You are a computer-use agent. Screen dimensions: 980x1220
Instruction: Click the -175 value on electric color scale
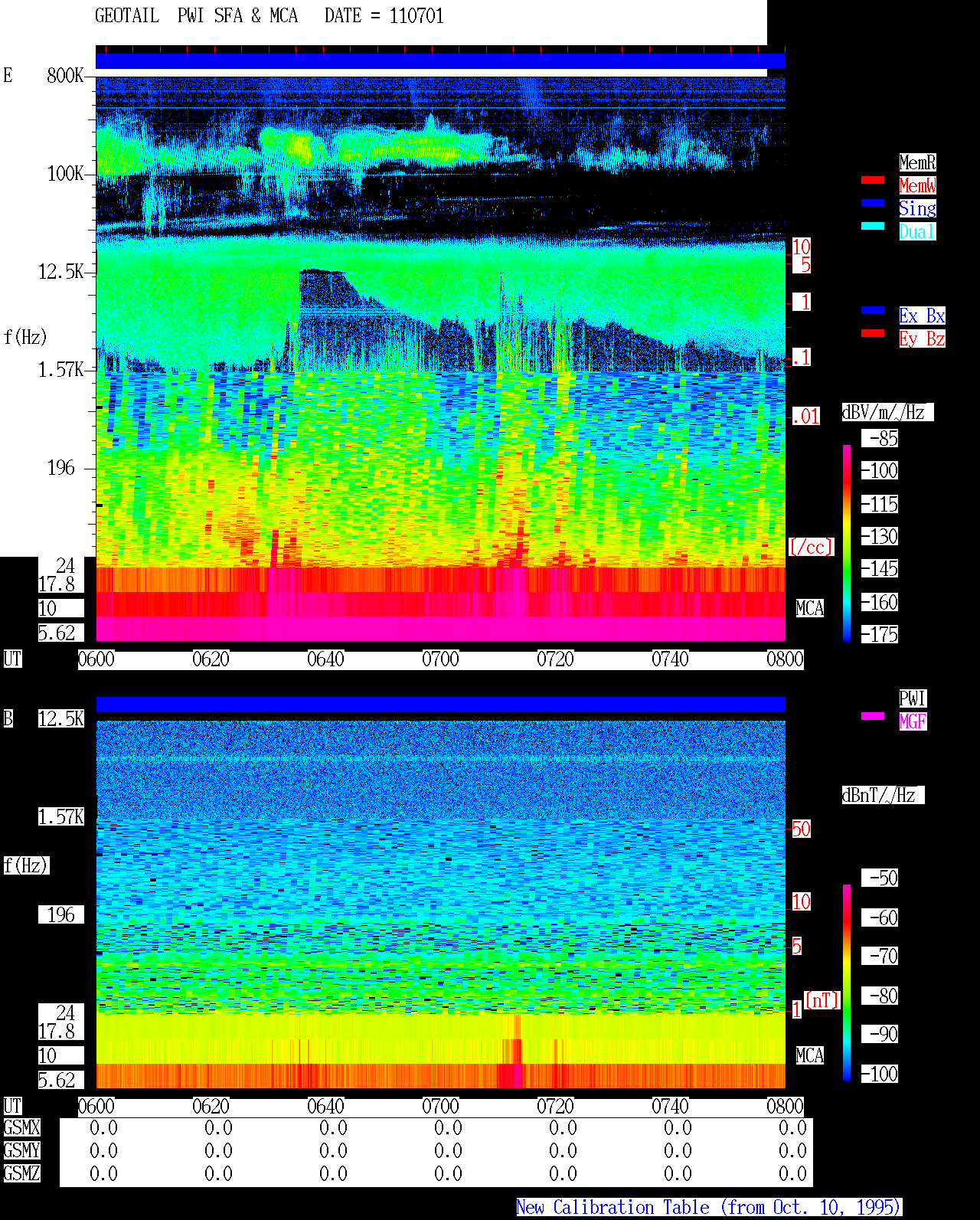880,635
